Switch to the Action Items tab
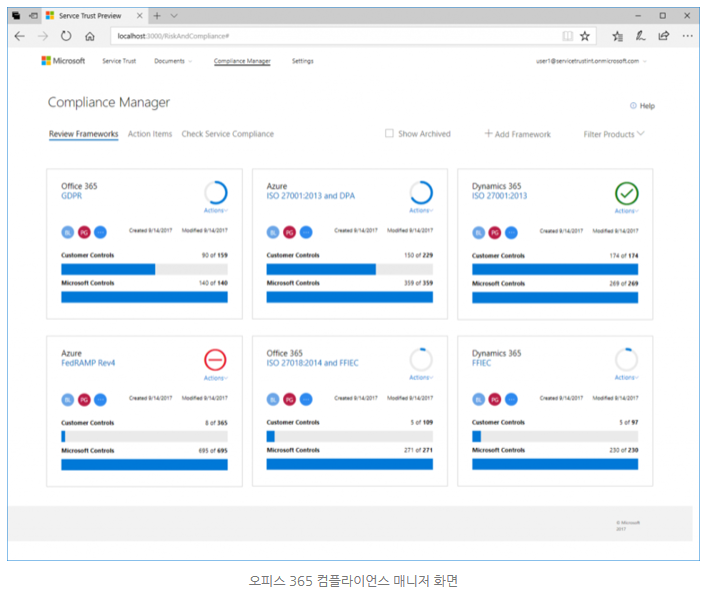The width and height of the screenshot is (707, 596). (150, 134)
